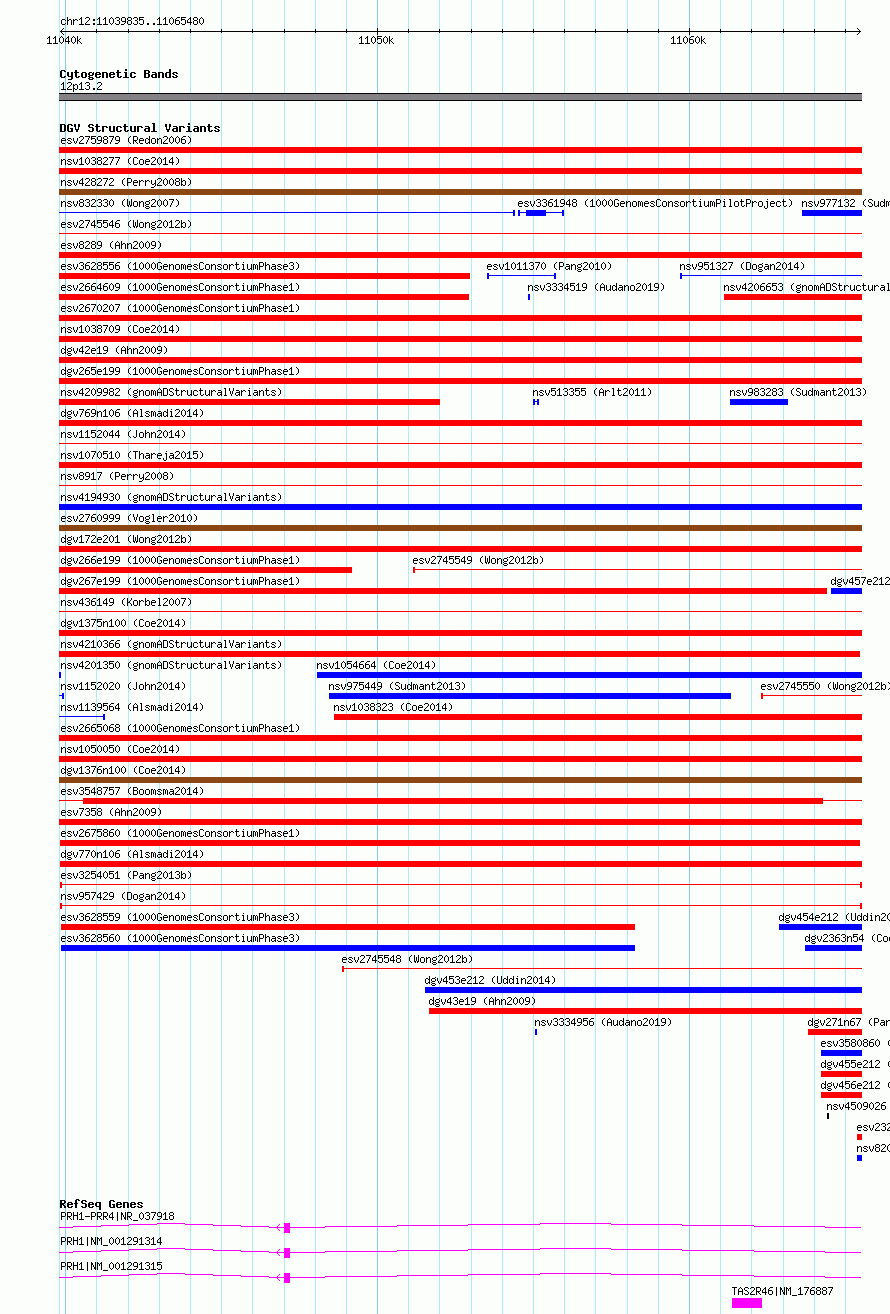This screenshot has height=1314, width=890.
Task: Select esv3361948 (1000GenomesConsortiumPilotProject) label
Action: click(x=655, y=203)
